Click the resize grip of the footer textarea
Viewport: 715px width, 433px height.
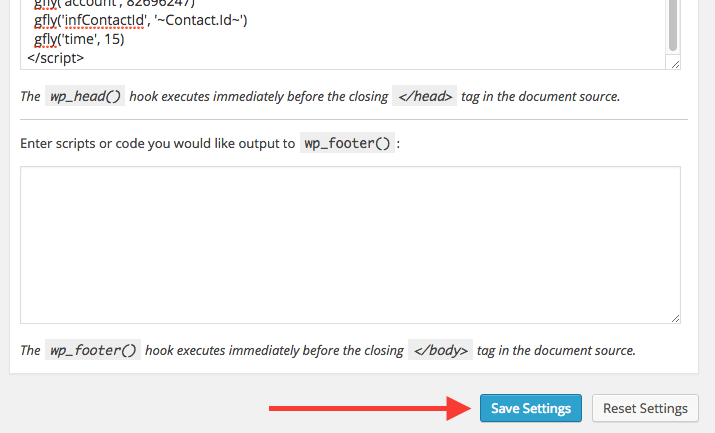tap(675, 318)
